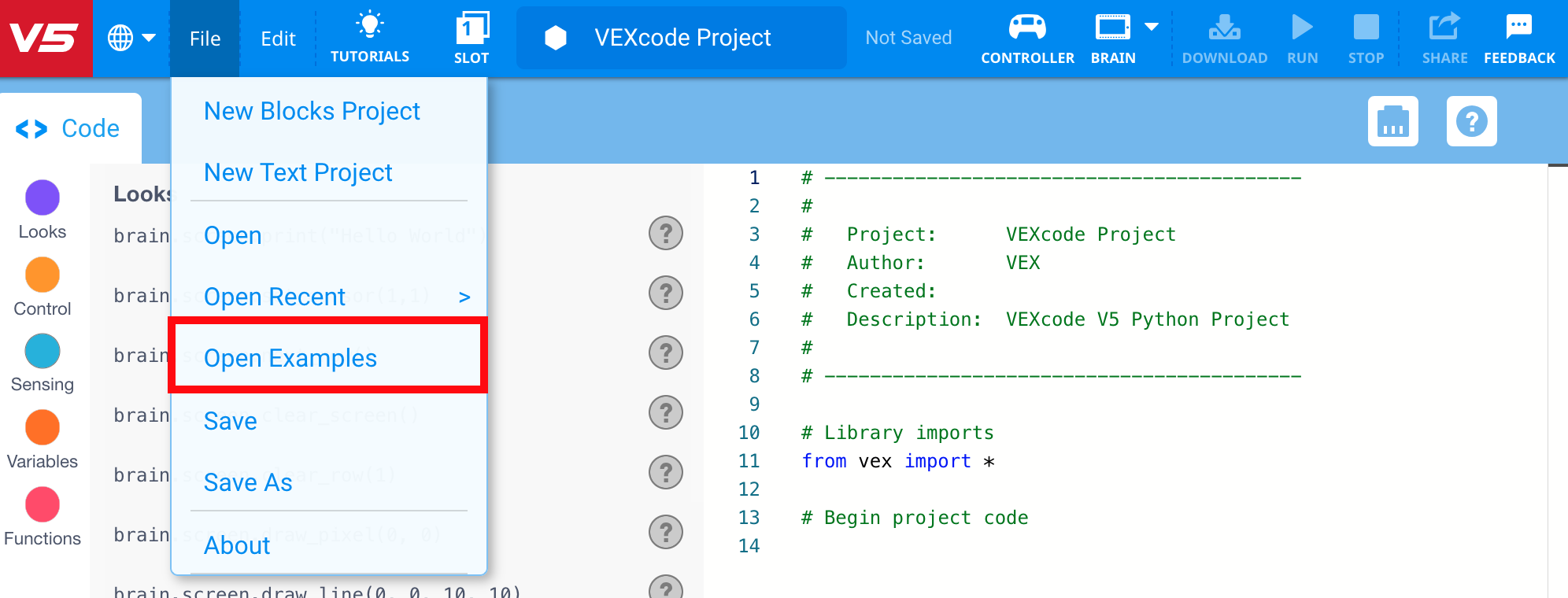Open the robot devices configuration panel
1568x598 pixels.
pos(1392,121)
